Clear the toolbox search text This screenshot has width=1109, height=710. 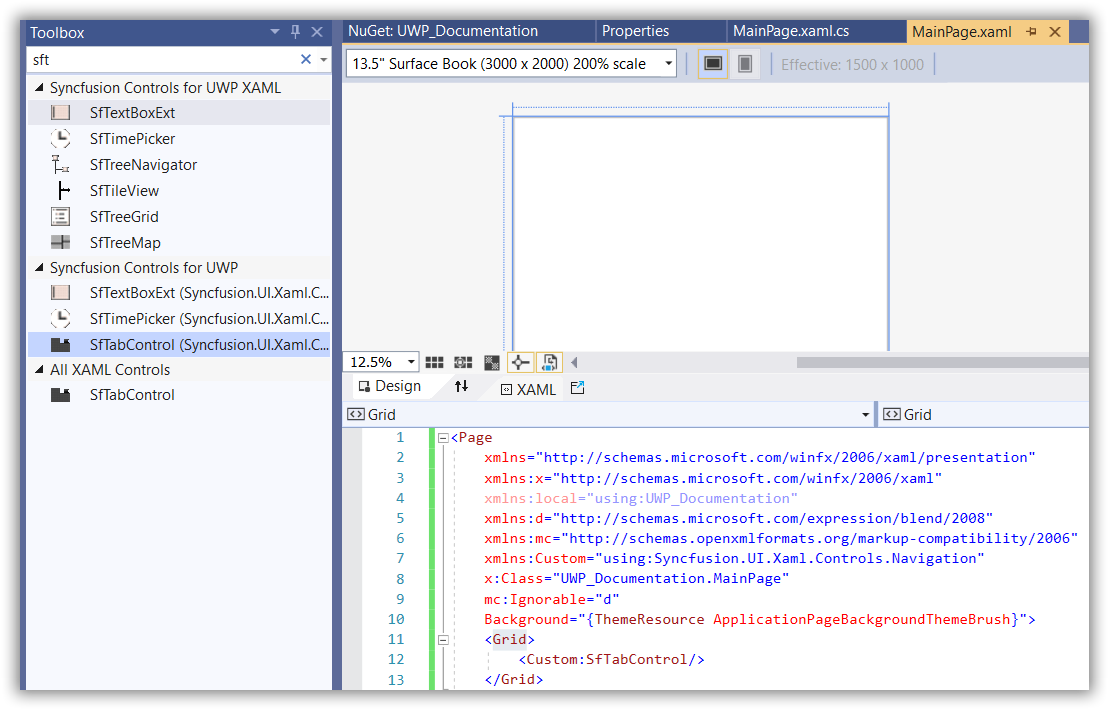click(306, 59)
